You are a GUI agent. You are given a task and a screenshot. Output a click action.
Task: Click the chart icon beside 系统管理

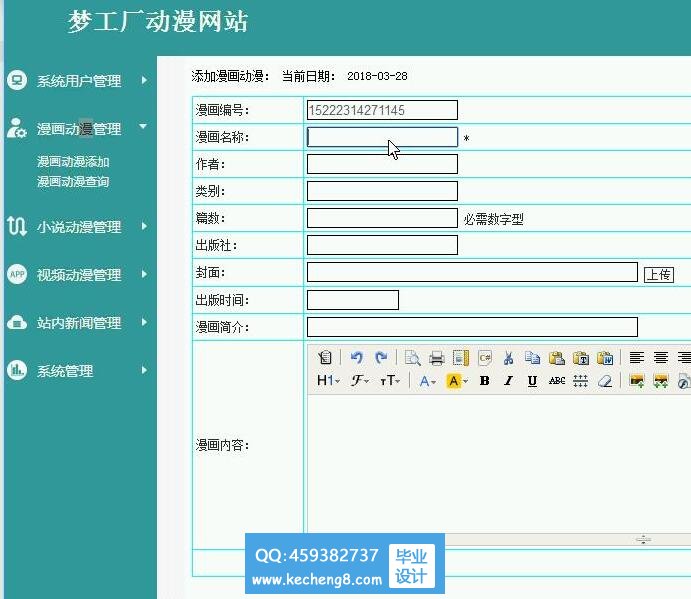click(17, 370)
